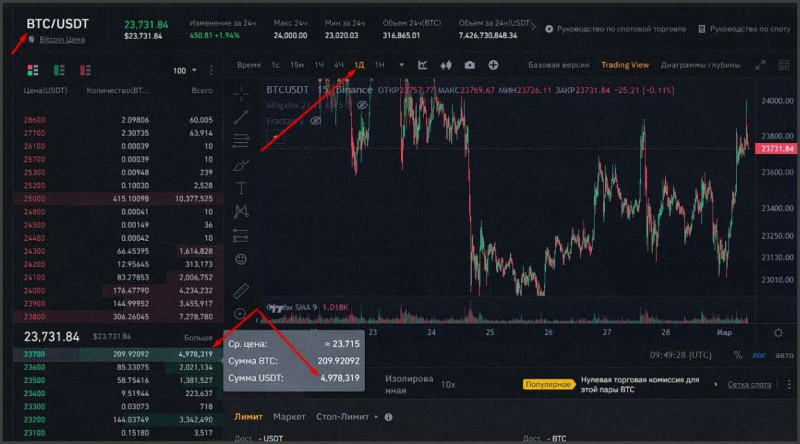Image resolution: width=800 pixels, height=444 pixels.
Task: Click buy order row at price 23700
Action: 118,354
